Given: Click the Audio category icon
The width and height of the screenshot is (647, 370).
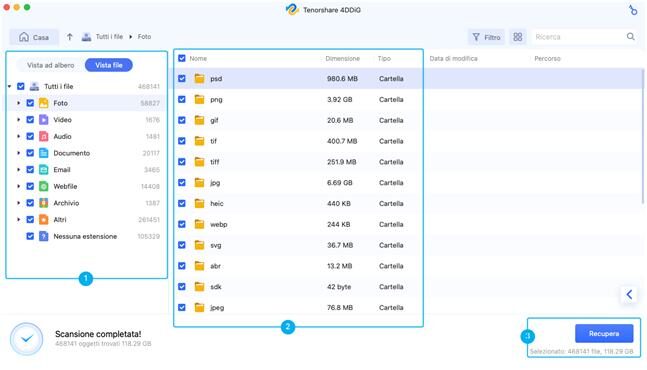Looking at the screenshot, I should [43, 136].
